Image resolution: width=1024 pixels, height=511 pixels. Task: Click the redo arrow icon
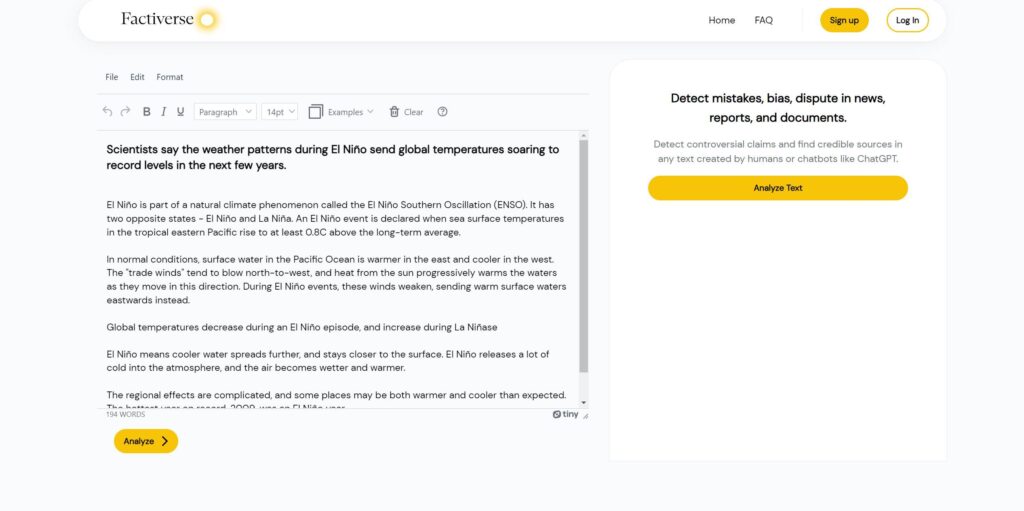126,112
